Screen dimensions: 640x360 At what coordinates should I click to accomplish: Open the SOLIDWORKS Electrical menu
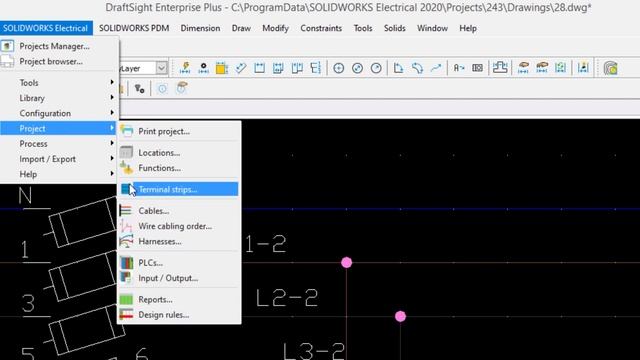pos(46,28)
